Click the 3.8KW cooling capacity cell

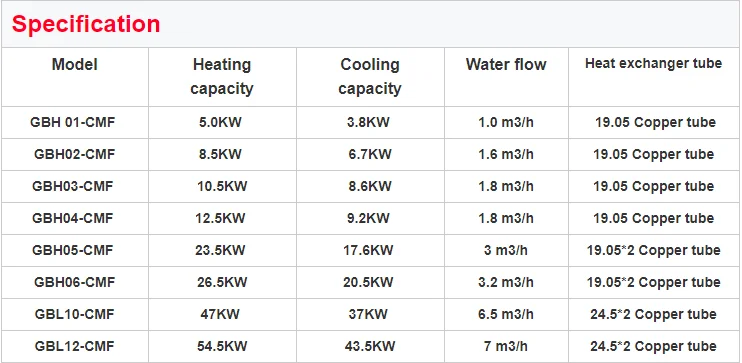click(x=368, y=123)
